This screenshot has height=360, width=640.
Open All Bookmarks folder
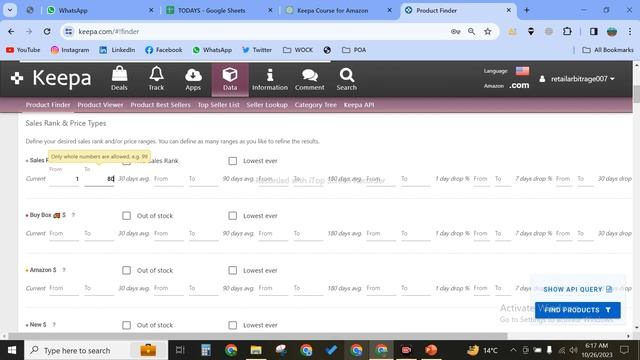click(608, 50)
